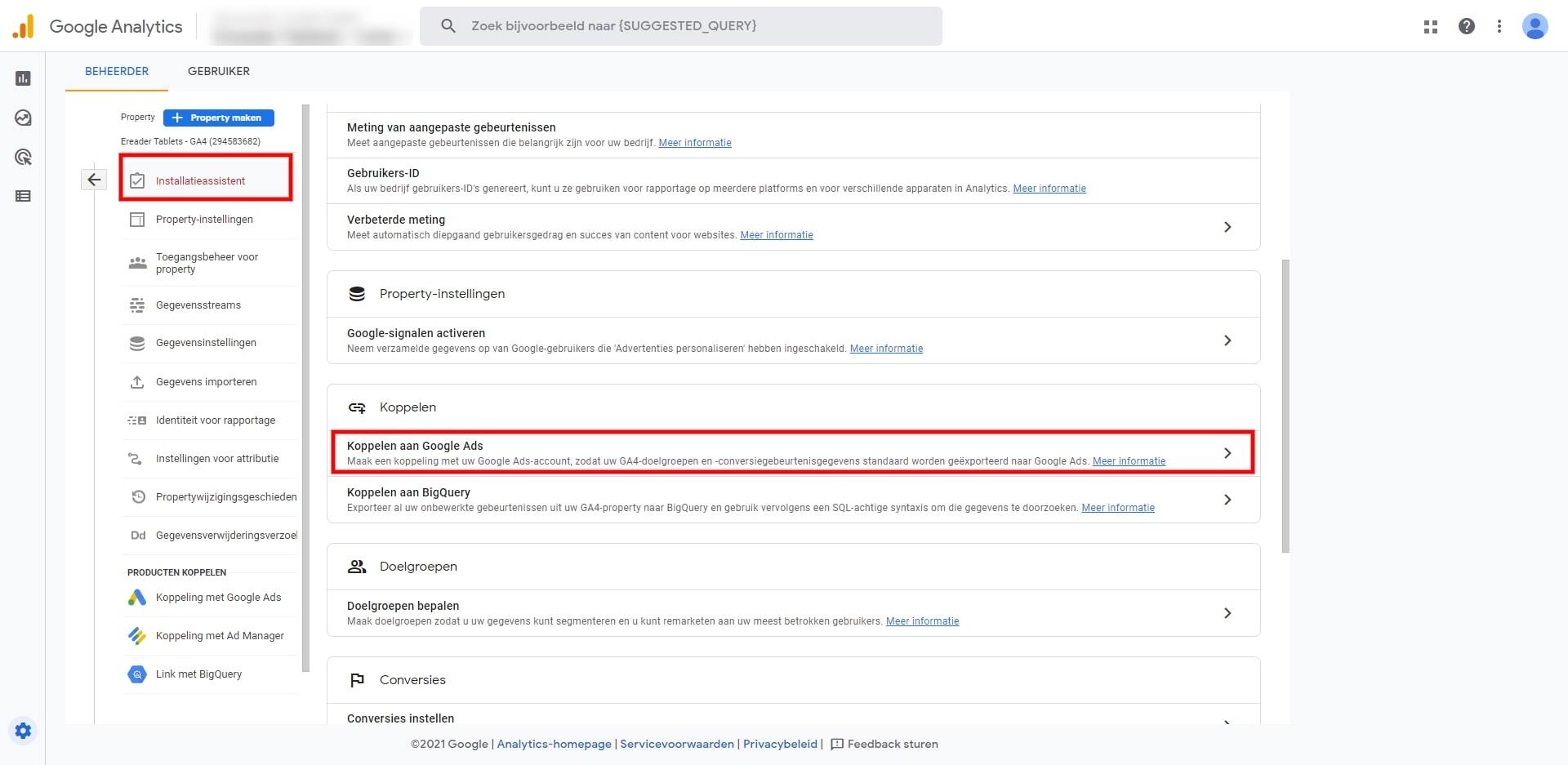Click the property column scrollbar
Image resolution: width=1568 pixels, height=765 pixels.
(x=305, y=388)
